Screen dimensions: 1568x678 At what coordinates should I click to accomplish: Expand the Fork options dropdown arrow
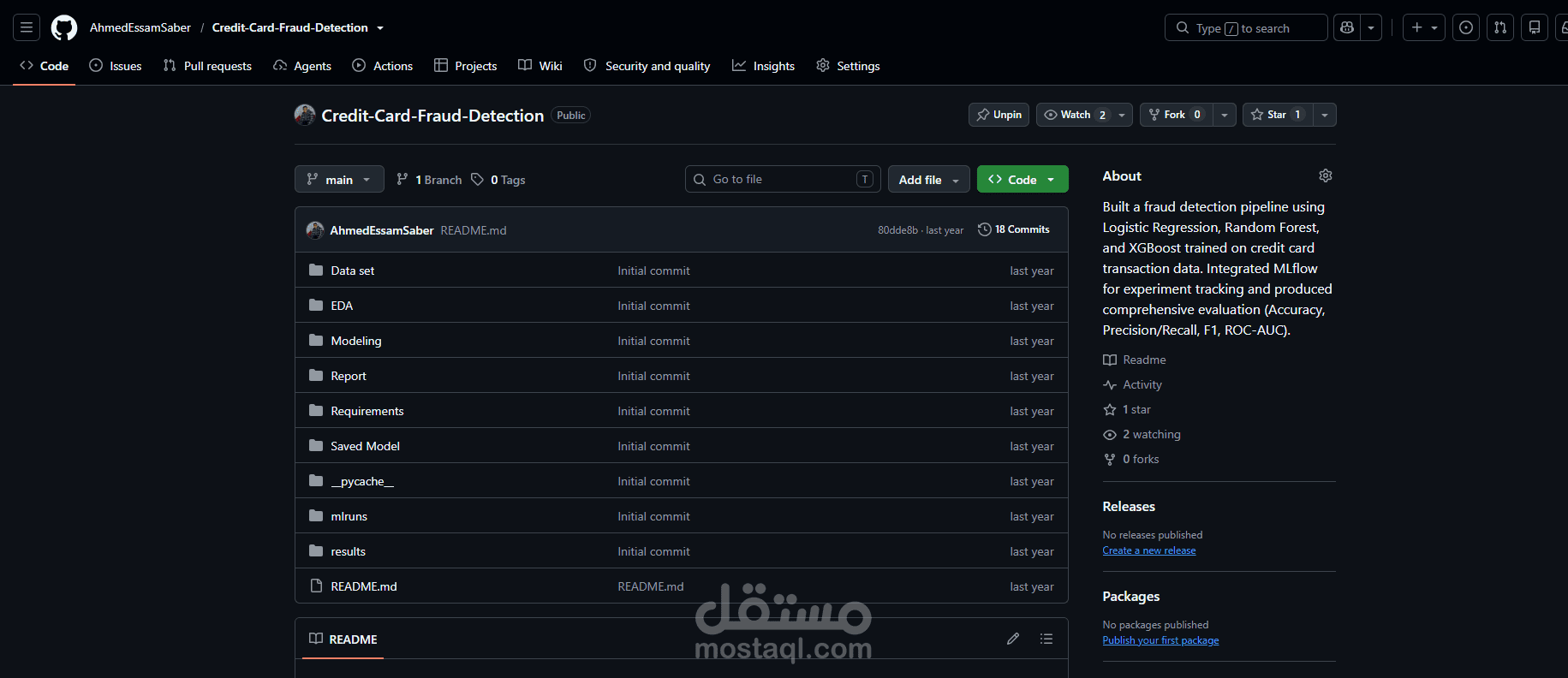coord(1225,115)
